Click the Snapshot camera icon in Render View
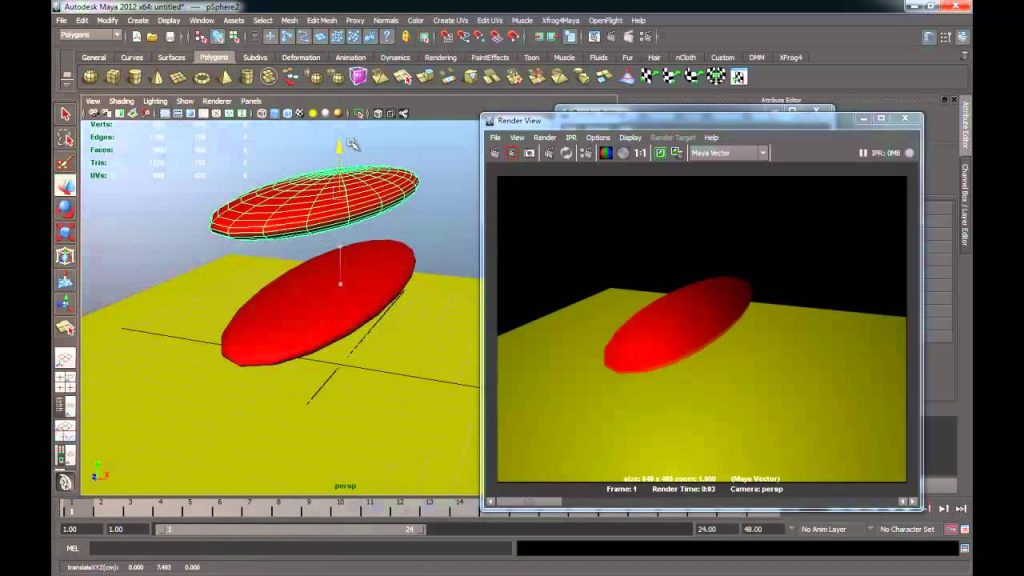 (x=529, y=153)
